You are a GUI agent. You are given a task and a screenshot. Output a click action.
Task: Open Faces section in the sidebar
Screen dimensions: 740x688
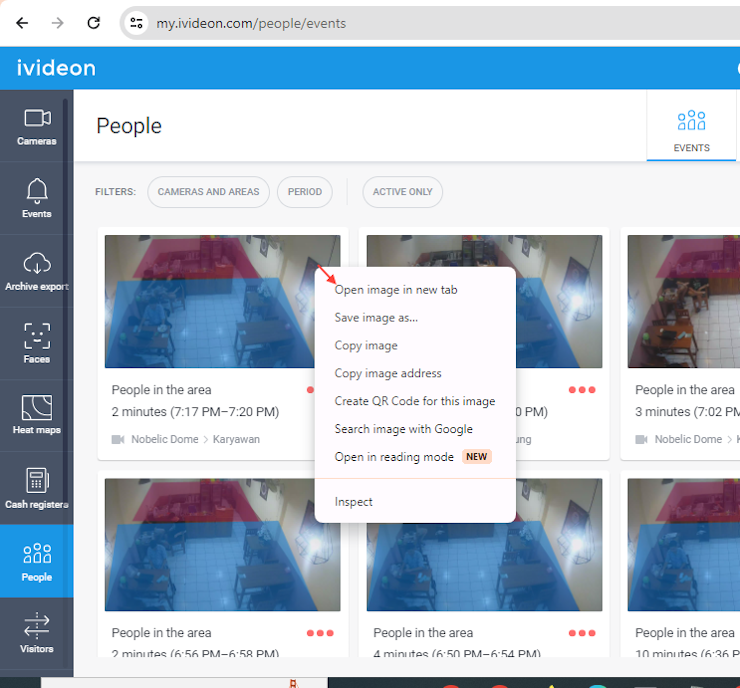tap(37, 344)
